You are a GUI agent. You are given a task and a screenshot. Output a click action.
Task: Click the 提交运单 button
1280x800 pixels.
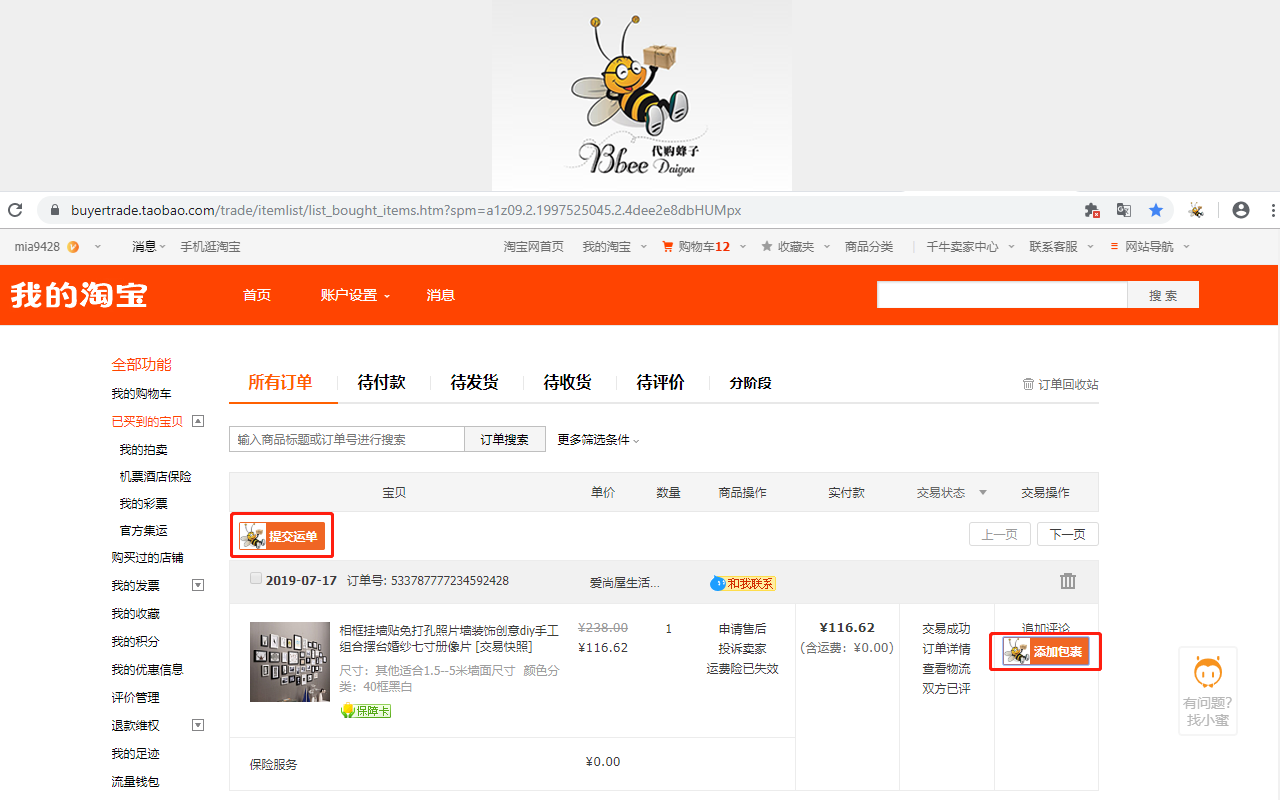click(x=282, y=536)
